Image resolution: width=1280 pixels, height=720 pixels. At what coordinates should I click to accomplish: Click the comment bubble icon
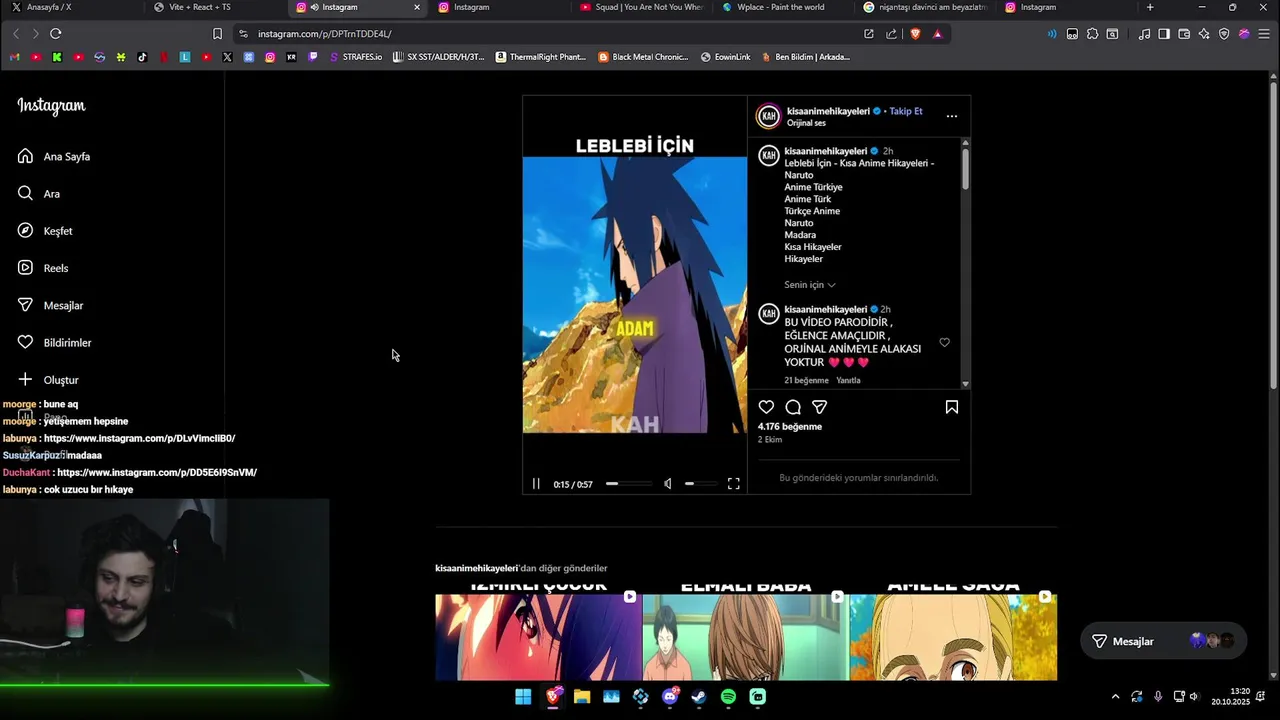(793, 407)
